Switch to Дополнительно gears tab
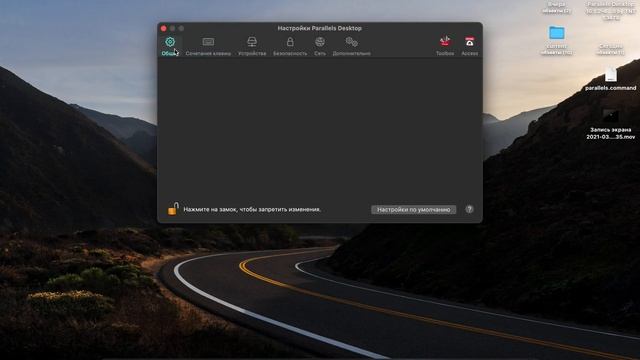 point(351,46)
